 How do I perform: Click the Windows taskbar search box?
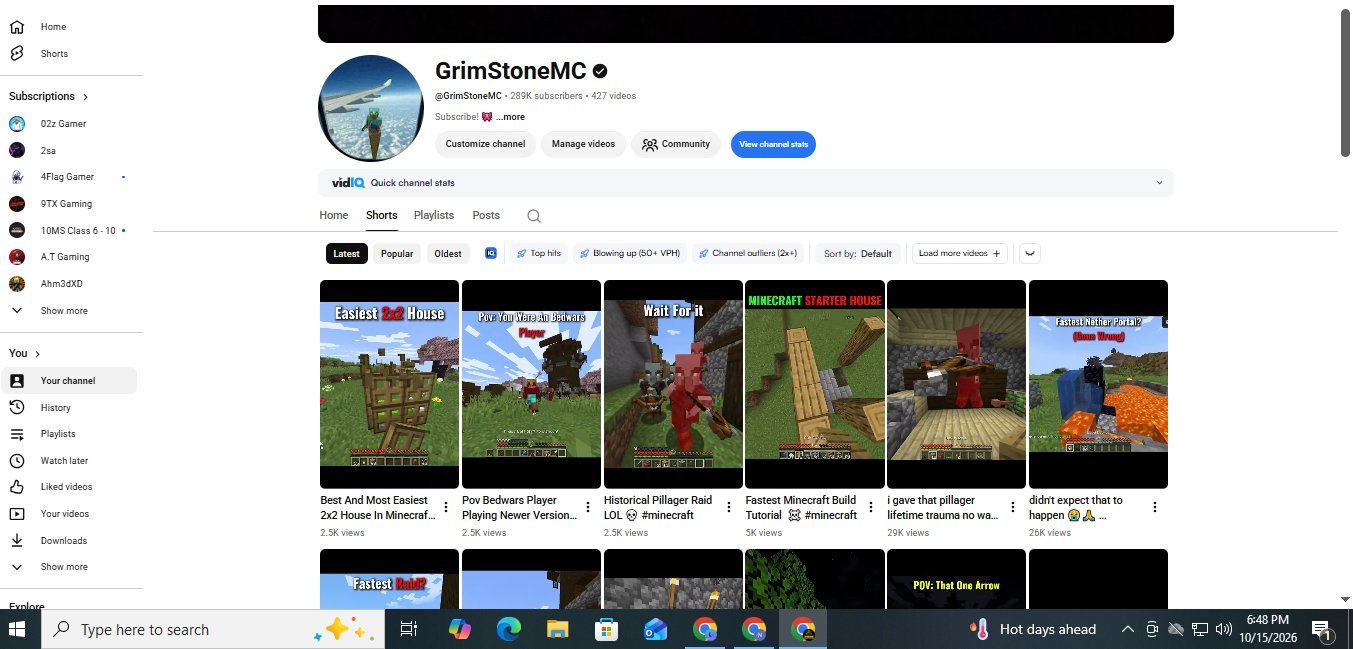212,629
